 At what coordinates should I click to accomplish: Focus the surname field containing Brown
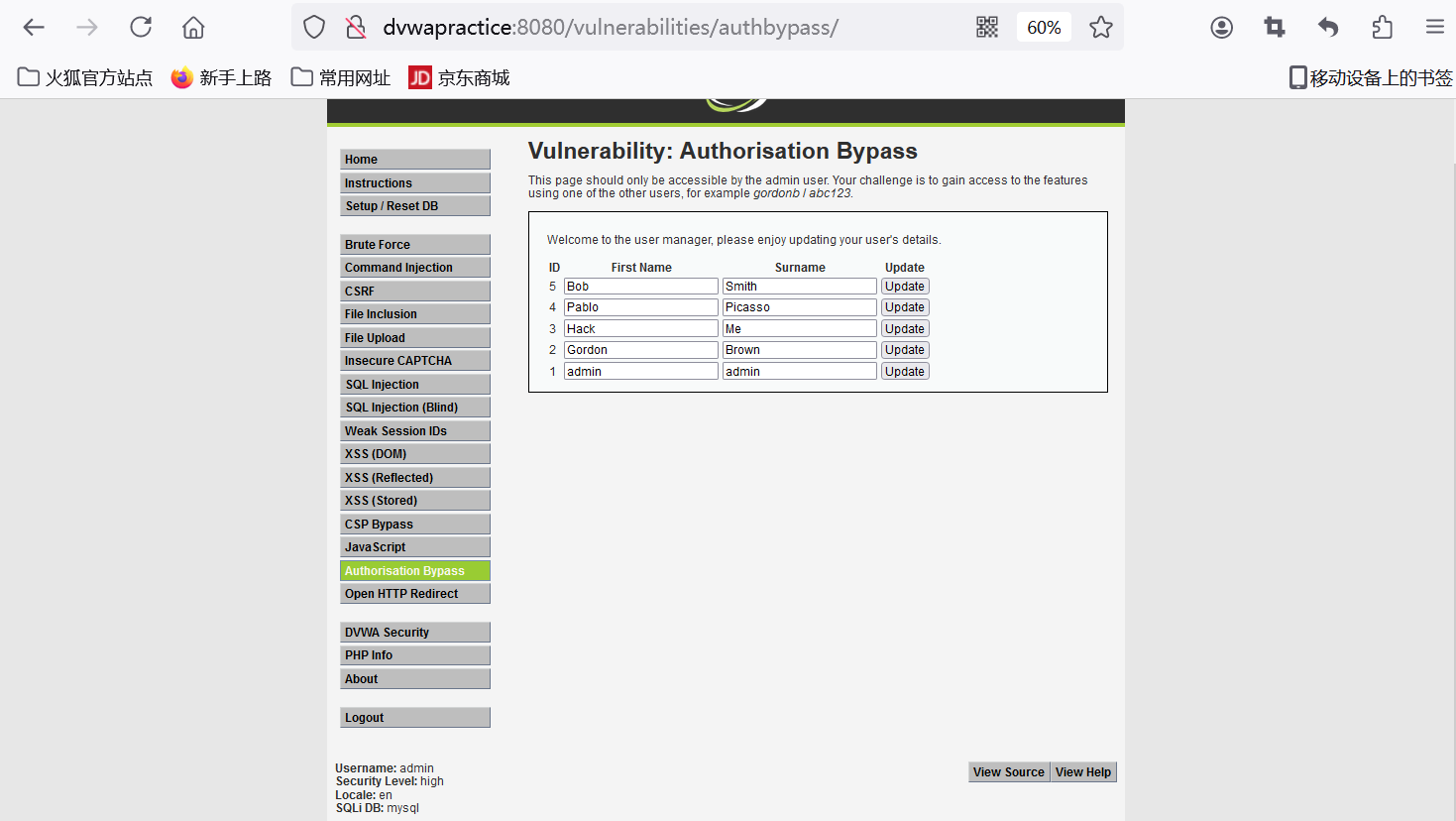point(800,350)
